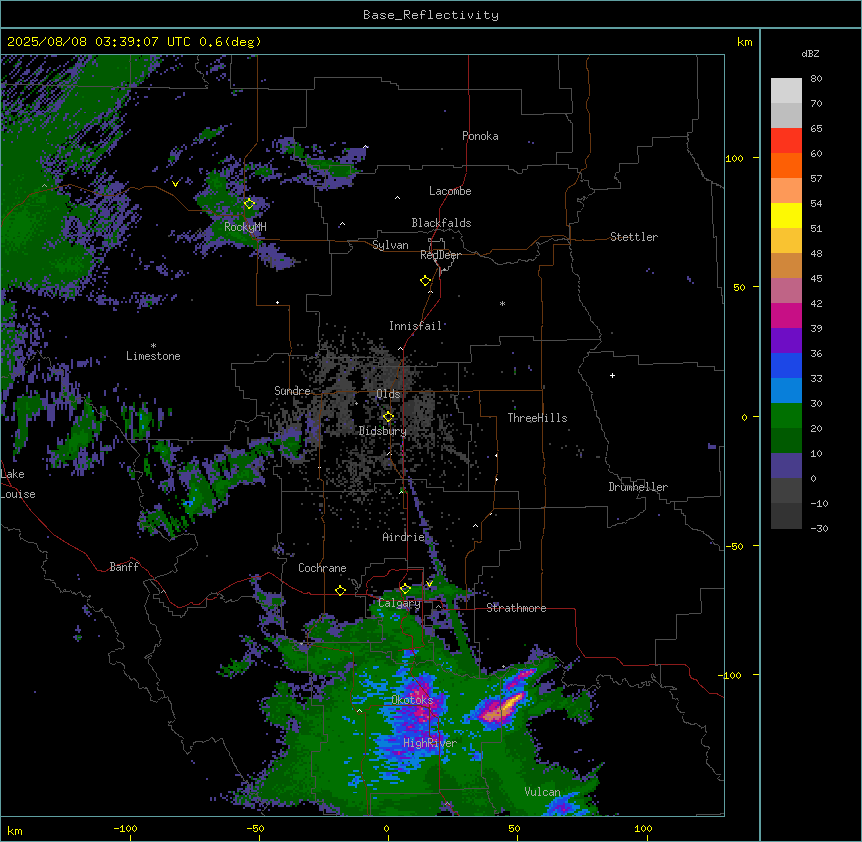This screenshot has height=842, width=862.
Task: Click the Sylvan label
Action: click(390, 245)
